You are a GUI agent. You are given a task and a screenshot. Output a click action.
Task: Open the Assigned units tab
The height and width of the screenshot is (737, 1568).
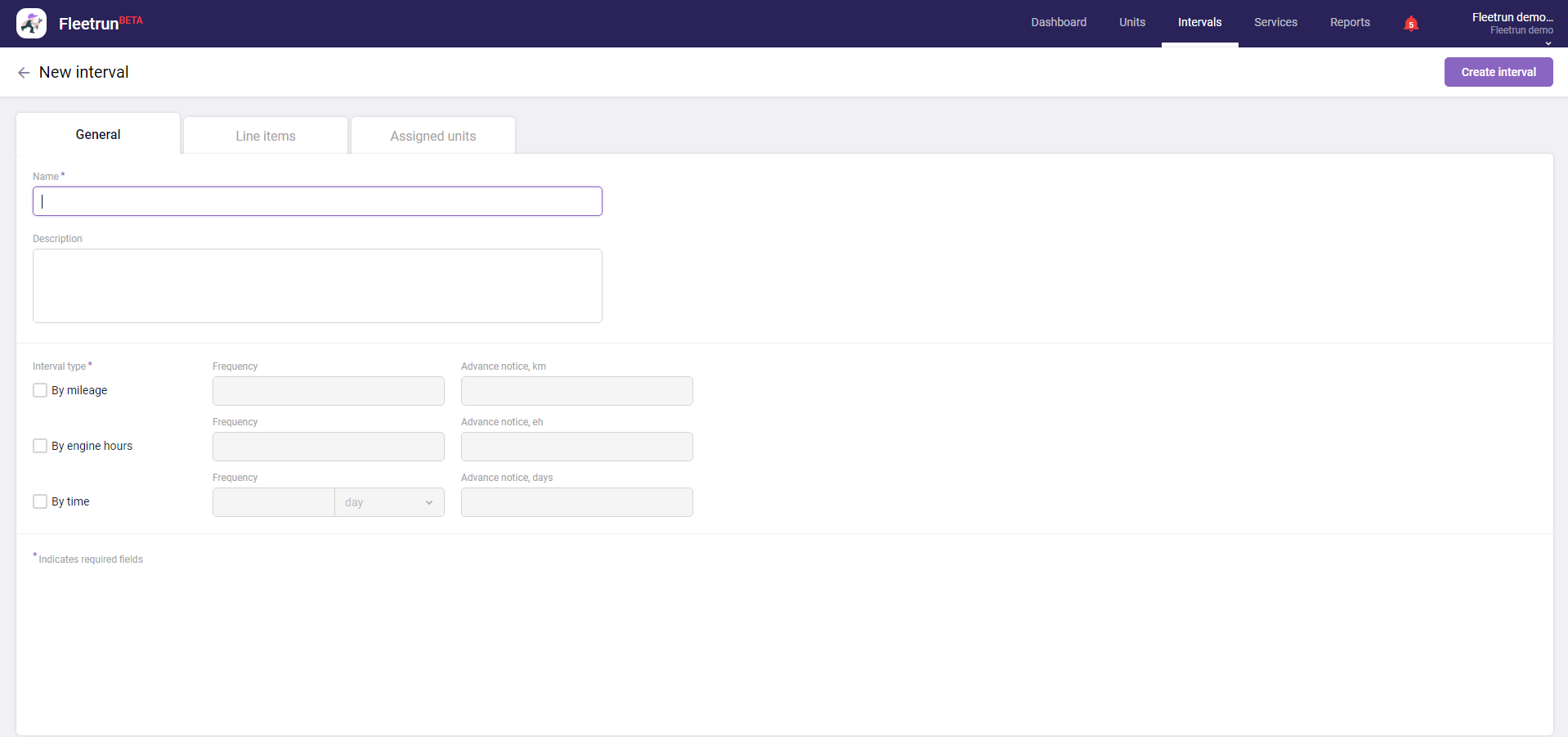click(433, 136)
